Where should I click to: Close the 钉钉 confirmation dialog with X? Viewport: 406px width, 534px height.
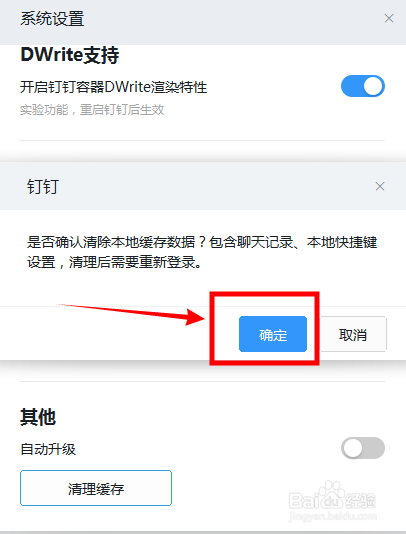click(x=380, y=186)
